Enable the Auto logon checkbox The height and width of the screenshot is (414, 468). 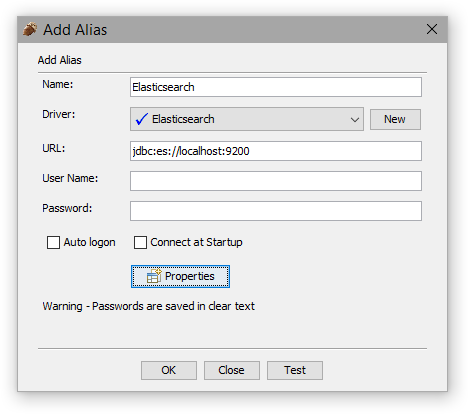(x=53, y=242)
